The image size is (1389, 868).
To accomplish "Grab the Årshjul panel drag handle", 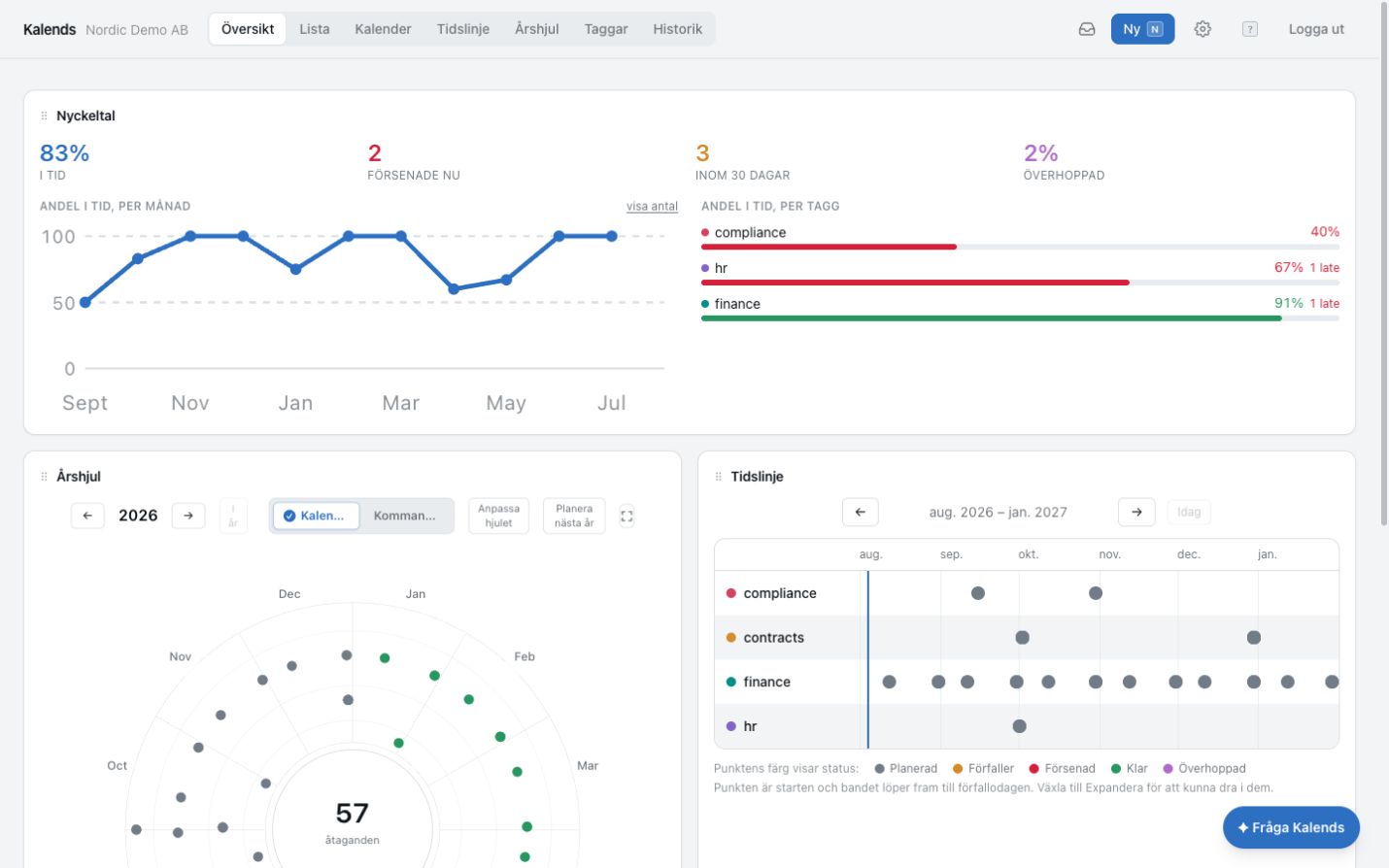I will [x=44, y=477].
